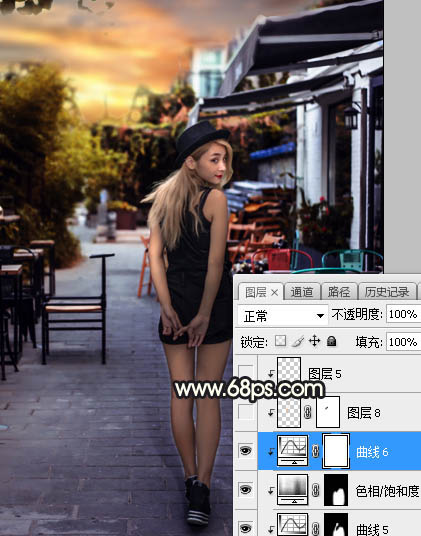Hide the 曲线 6 layer with eye icon
This screenshot has height=536, width=421.
pos(245,451)
